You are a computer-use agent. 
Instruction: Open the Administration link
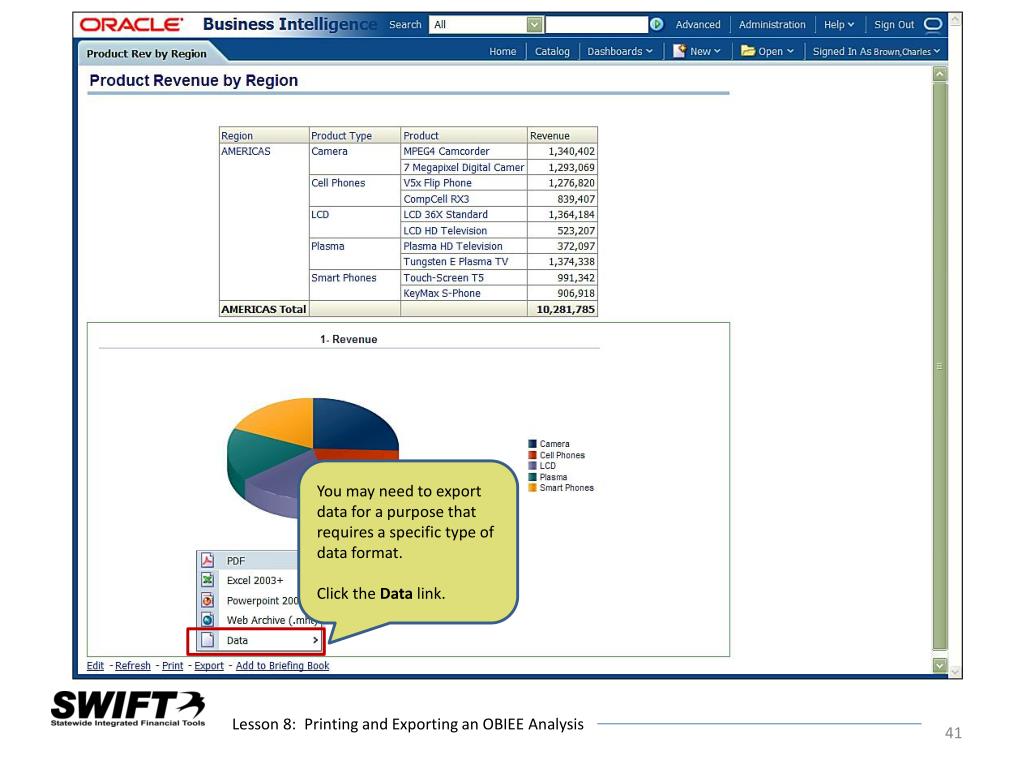coord(772,25)
